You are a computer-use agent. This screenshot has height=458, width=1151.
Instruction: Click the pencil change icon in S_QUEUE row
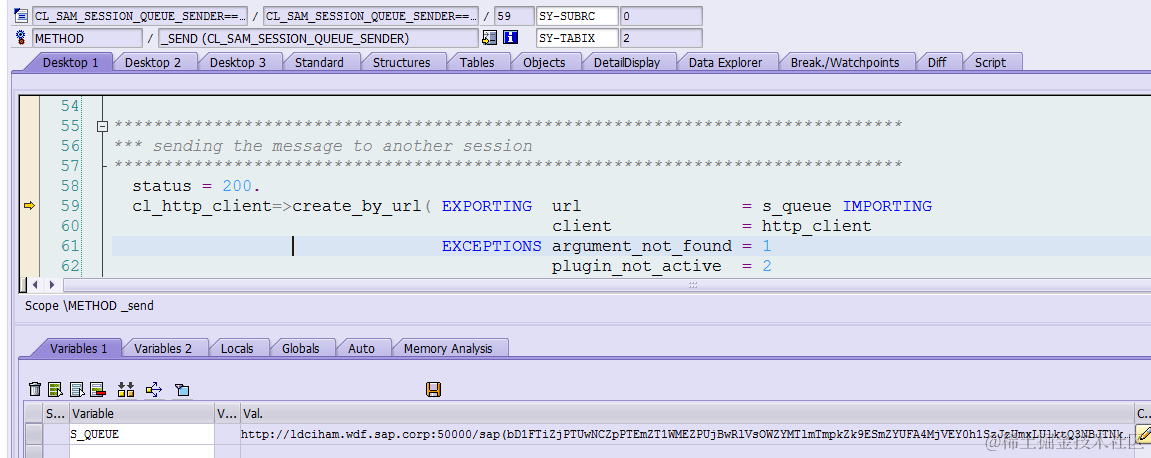pos(1142,434)
